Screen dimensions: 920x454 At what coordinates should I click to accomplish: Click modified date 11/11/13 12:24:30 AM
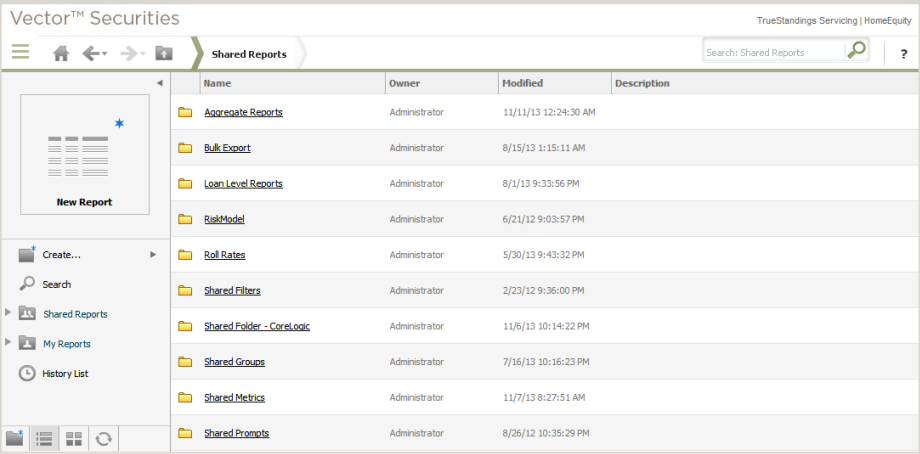549,112
